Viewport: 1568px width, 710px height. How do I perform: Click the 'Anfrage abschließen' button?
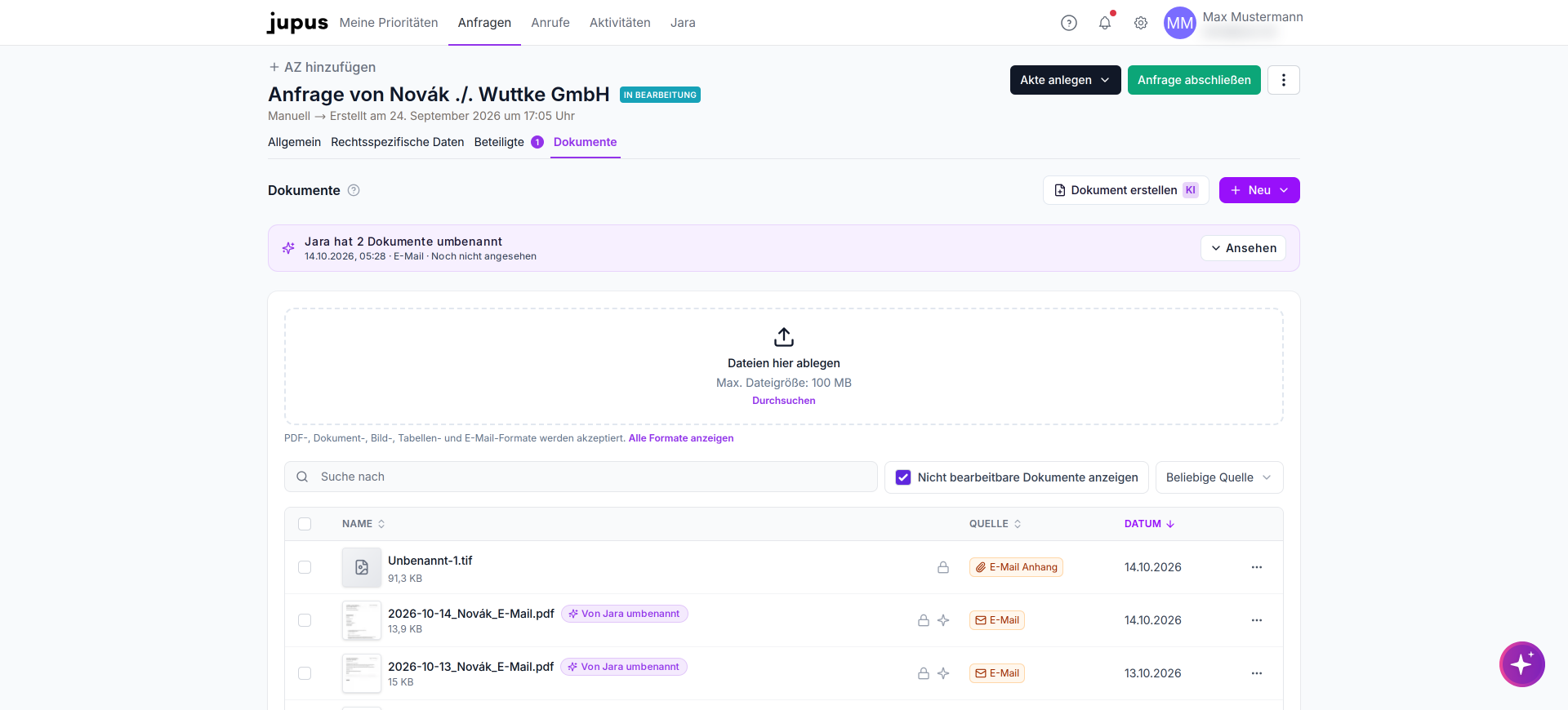click(x=1194, y=80)
